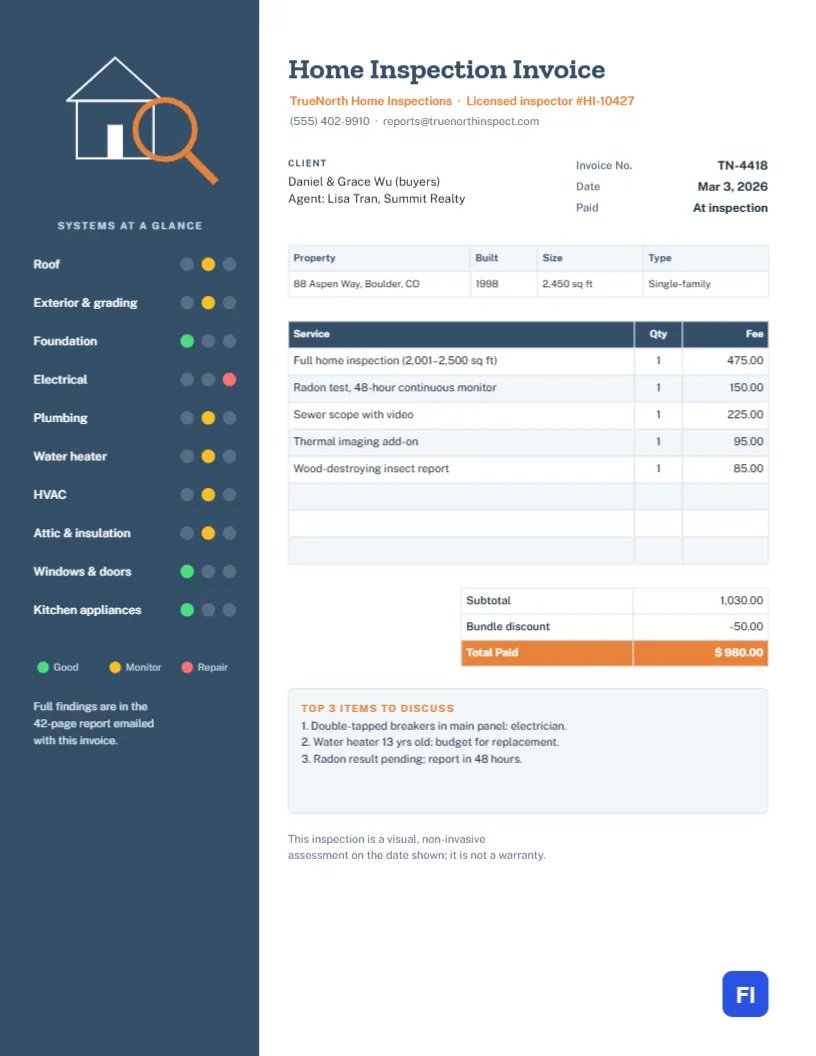Click the yellow Monitor legend dot
The height and width of the screenshot is (1056, 816).
(115, 667)
